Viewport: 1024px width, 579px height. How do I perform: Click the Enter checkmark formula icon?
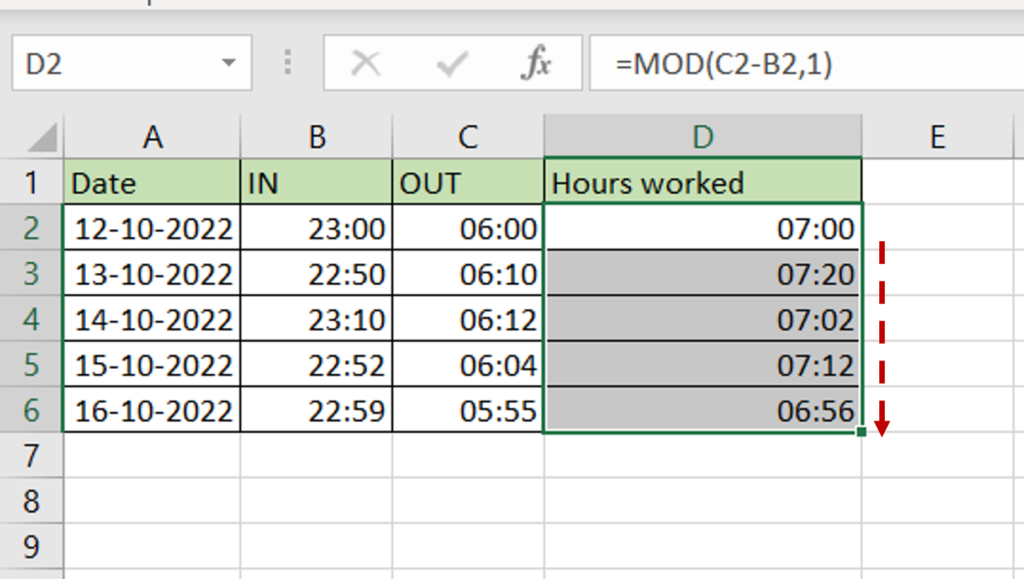(452, 65)
